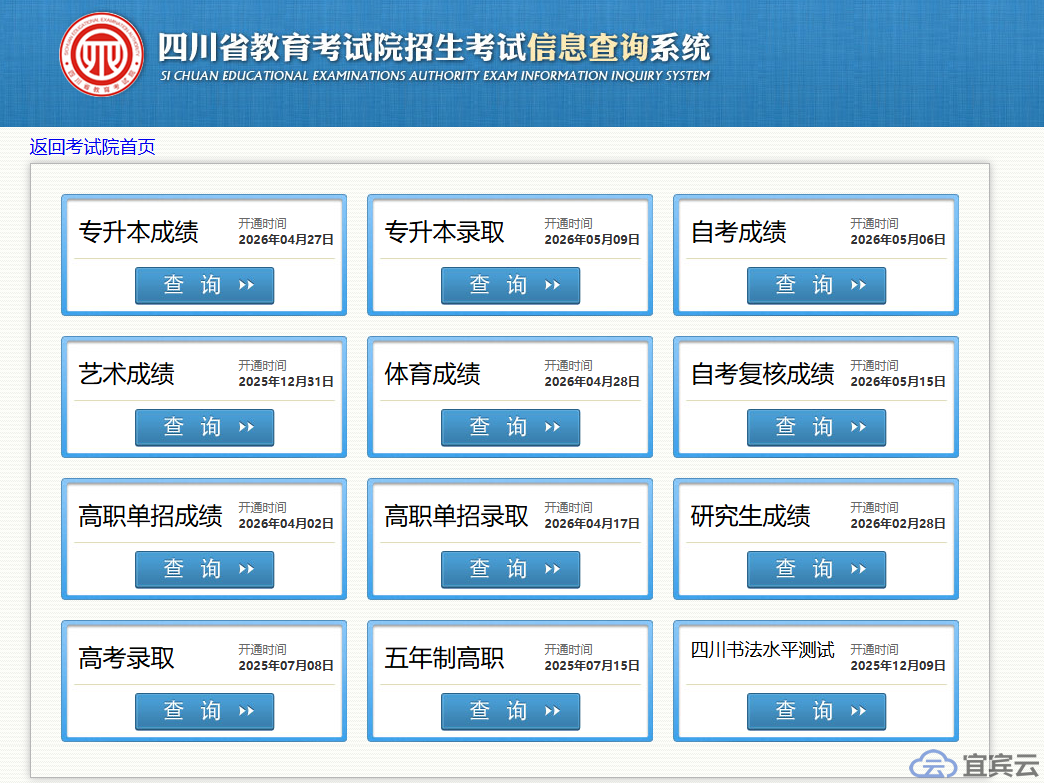Click 查询 button under 自考复核成绩
This screenshot has width=1044, height=783.
[x=816, y=427]
